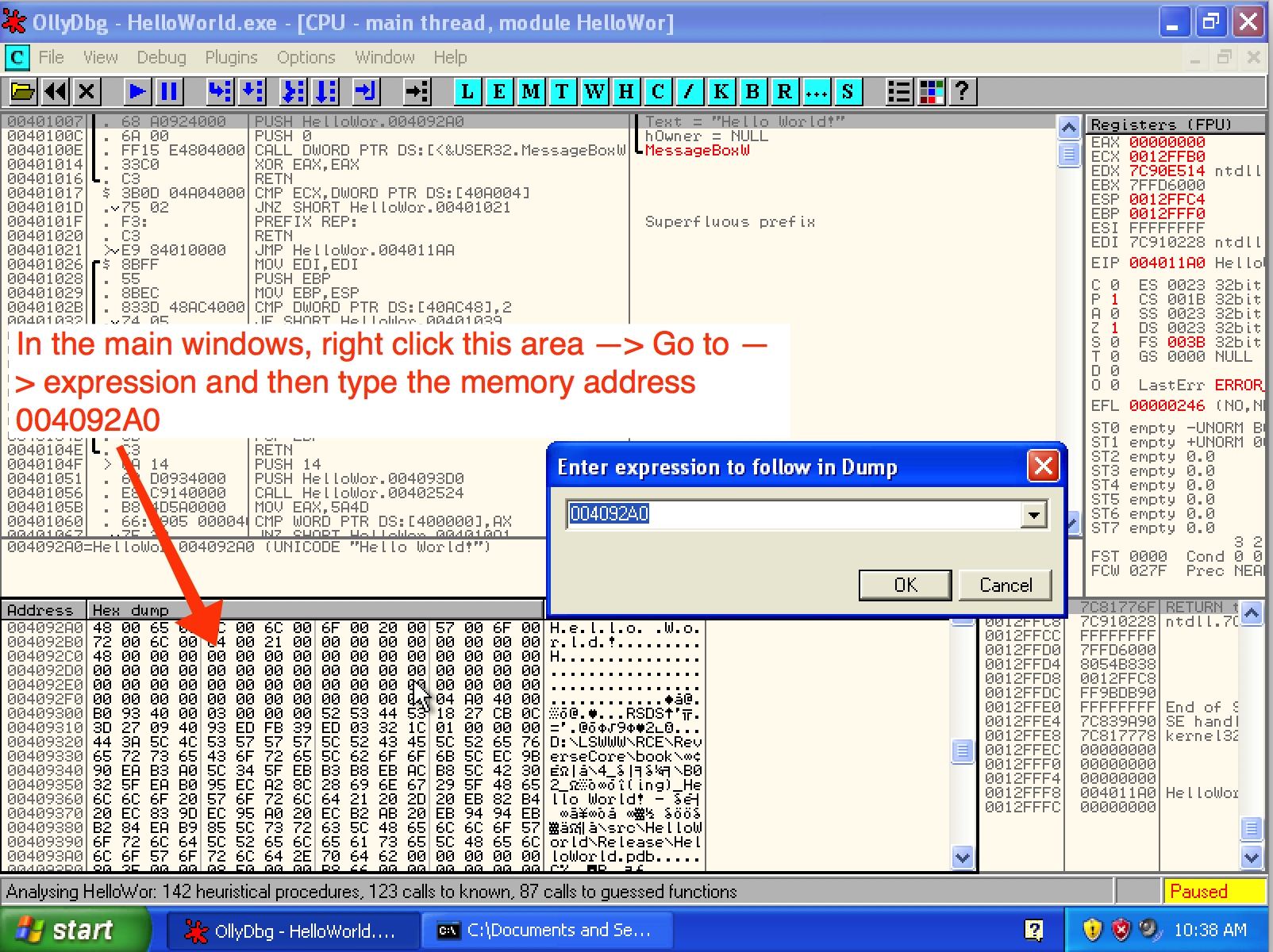
Task: Select stack row at address 0012FFE0
Action: pyautogui.click(x=1111, y=707)
